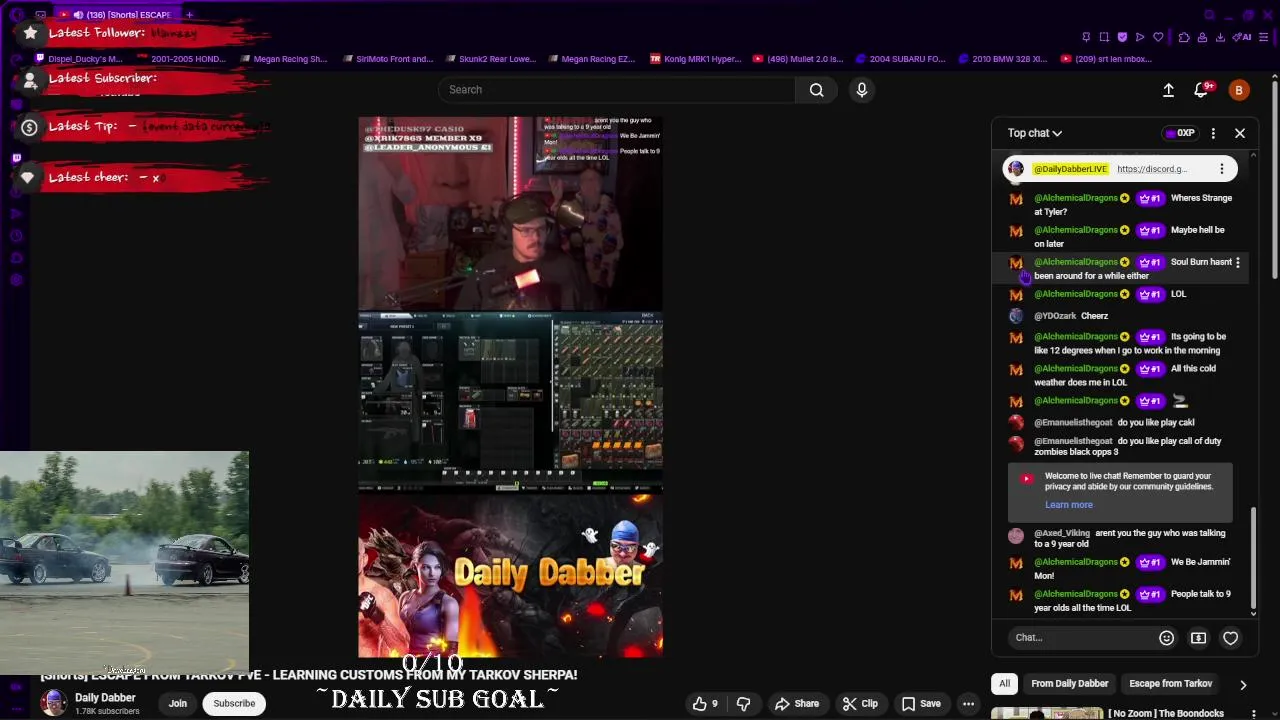Open browser downloads icon

click(x=1220, y=37)
